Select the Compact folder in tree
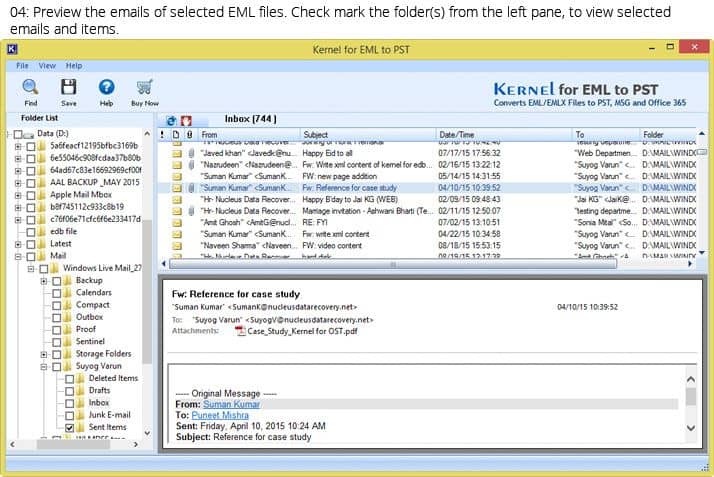Image resolution: width=714 pixels, height=477 pixels. [92, 305]
